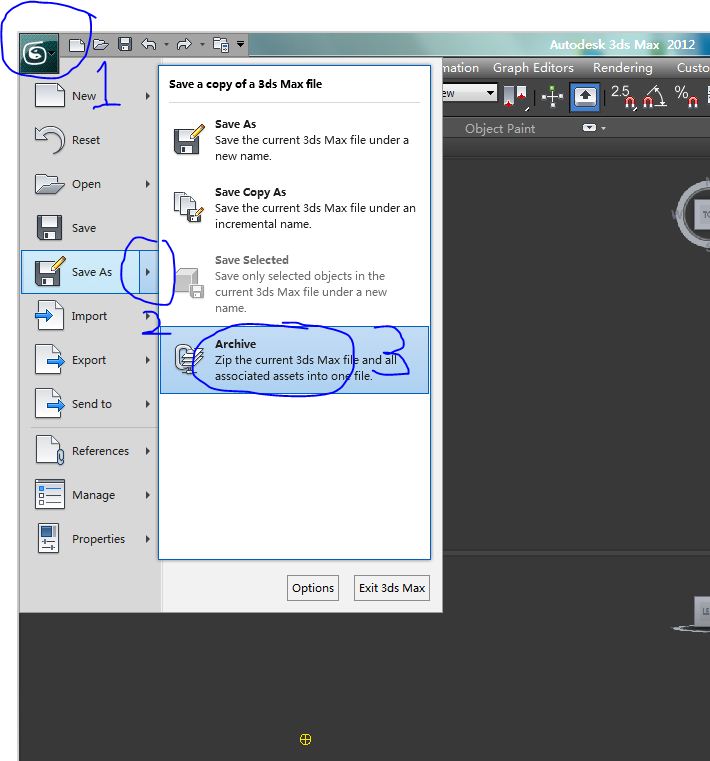Click the Save File quick access icon
Screen dimensions: 710x761
125,45
